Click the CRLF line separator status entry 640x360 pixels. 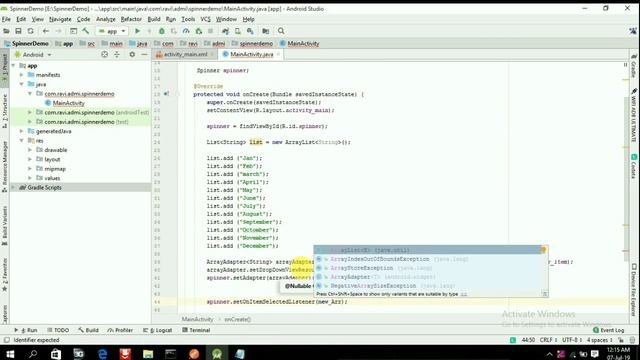[548, 340]
